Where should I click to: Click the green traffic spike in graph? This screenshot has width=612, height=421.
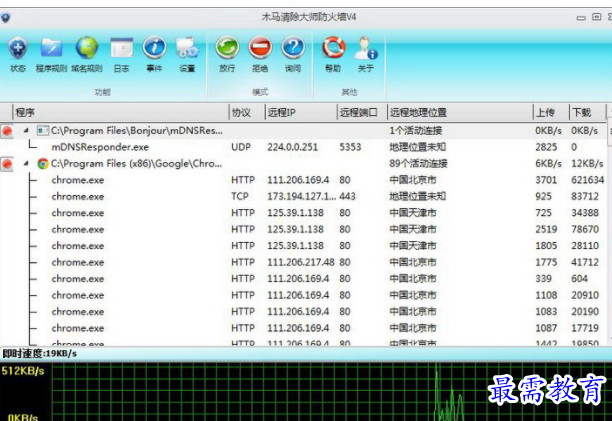coord(449,394)
